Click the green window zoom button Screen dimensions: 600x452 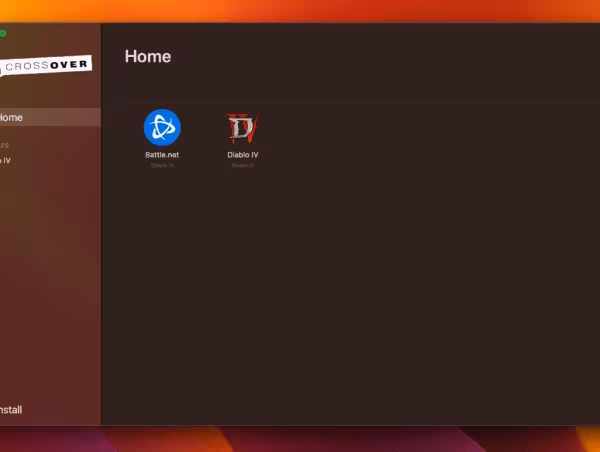pos(3,34)
